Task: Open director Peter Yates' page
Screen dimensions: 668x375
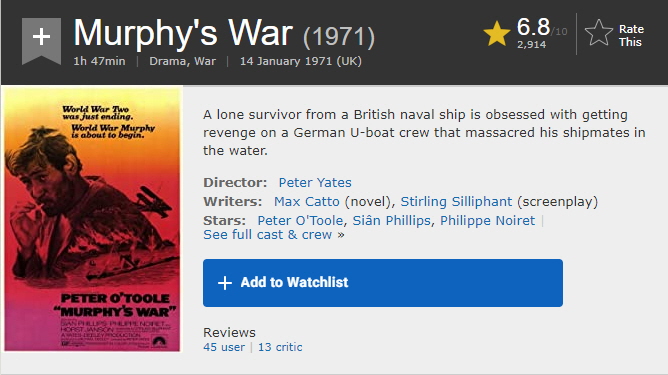Action: click(315, 182)
